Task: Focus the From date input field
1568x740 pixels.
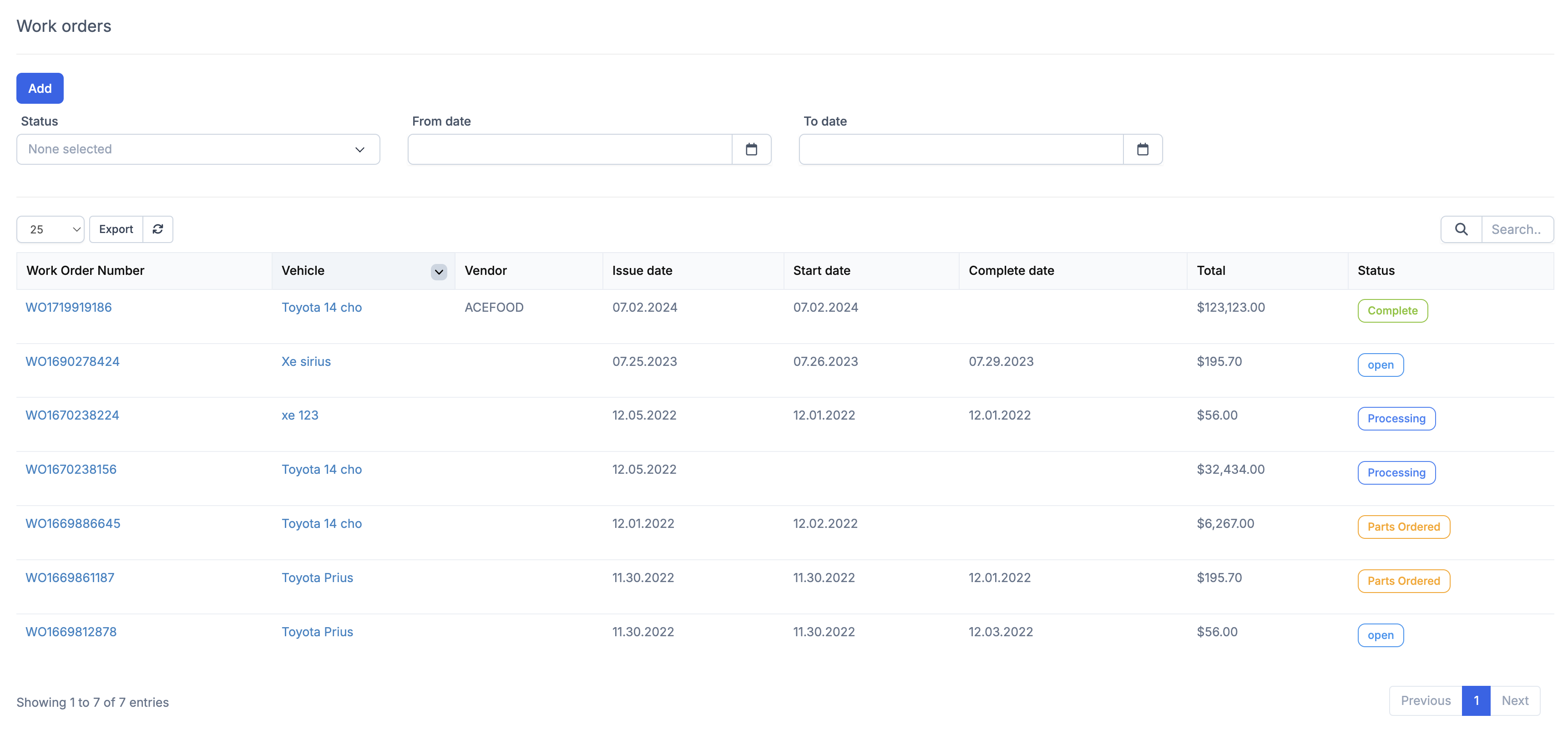Action: pyautogui.click(x=569, y=149)
